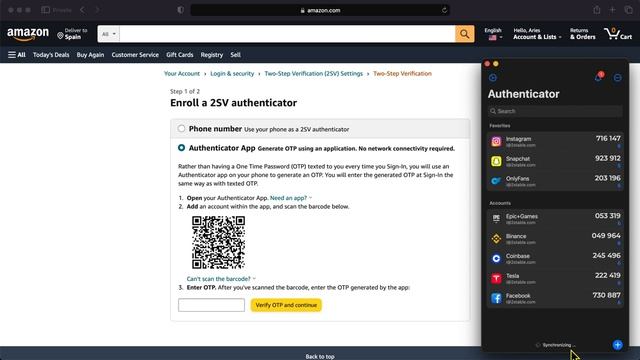Copy Facebook code 730 887
The image size is (640, 360).
(607, 295)
